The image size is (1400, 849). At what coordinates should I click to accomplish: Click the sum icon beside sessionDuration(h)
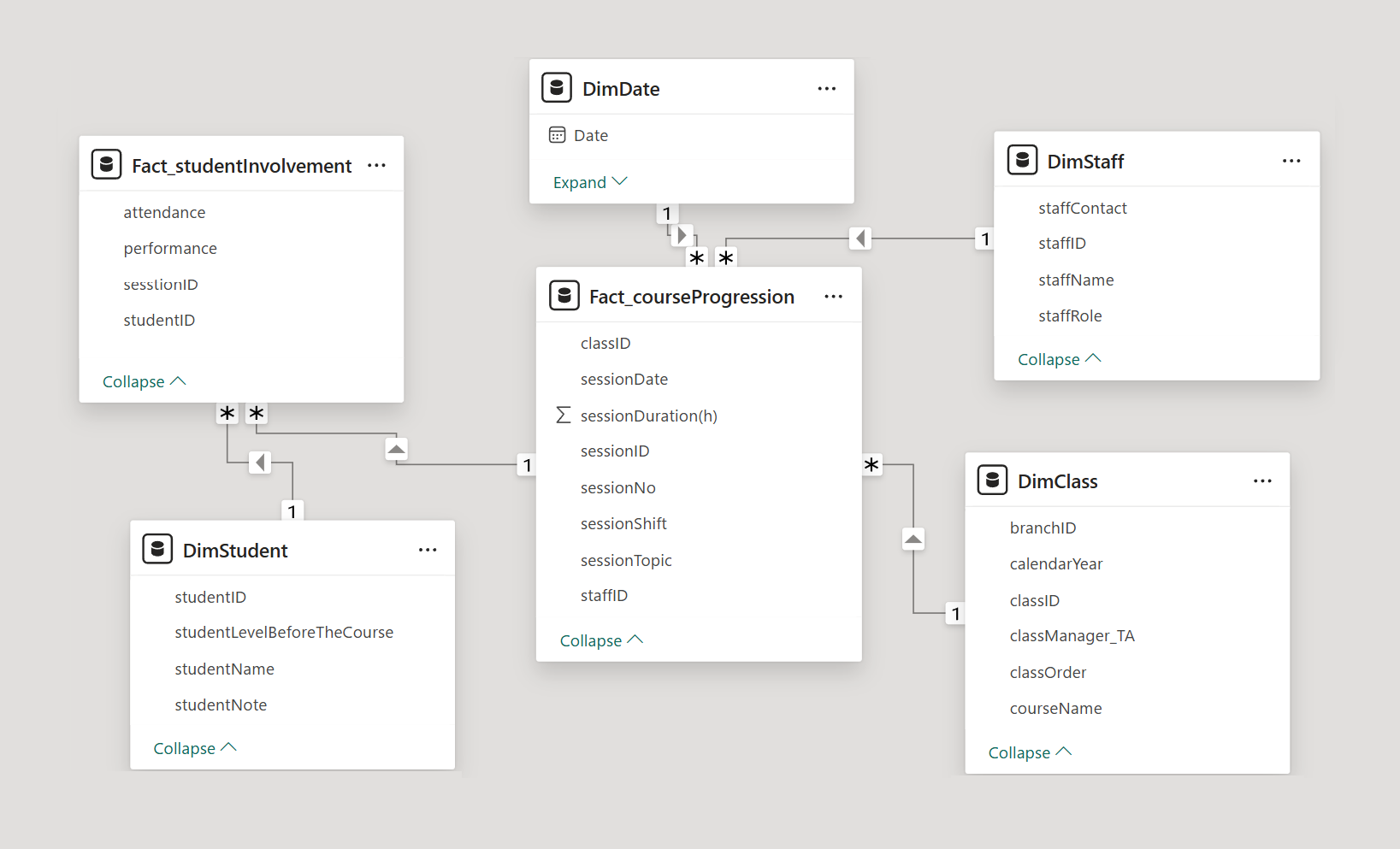point(563,416)
